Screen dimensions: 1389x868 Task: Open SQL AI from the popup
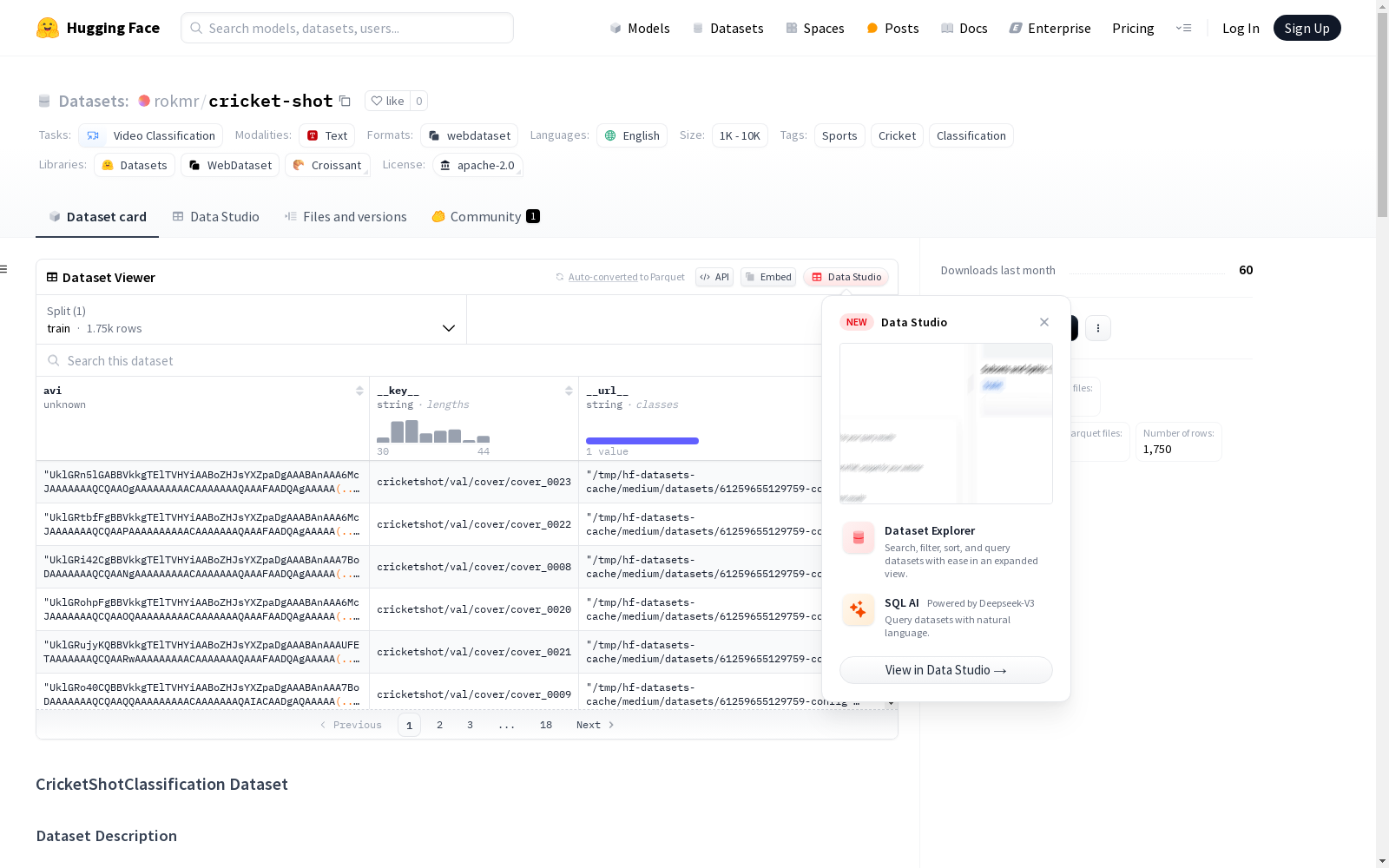pyautogui.click(x=946, y=617)
